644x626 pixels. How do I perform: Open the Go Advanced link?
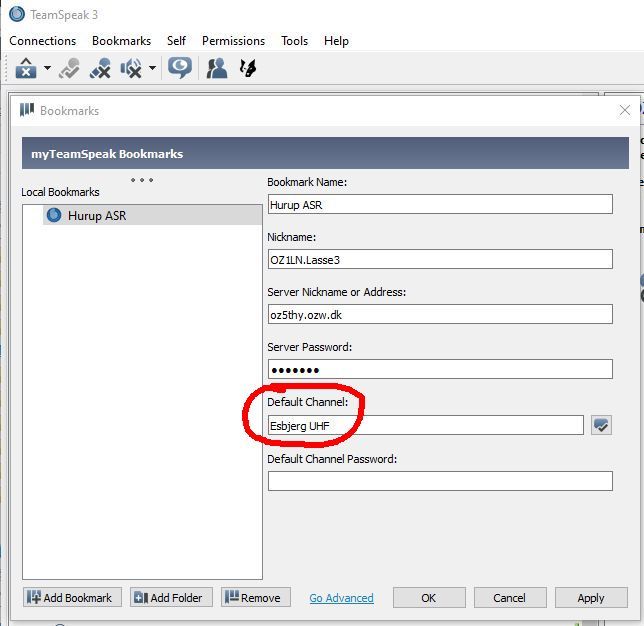[x=342, y=598]
